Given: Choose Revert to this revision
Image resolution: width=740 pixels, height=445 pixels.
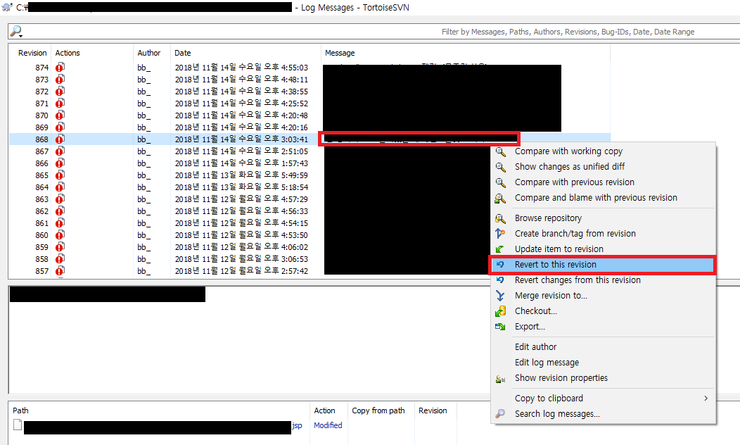Looking at the screenshot, I should click(x=555, y=264).
